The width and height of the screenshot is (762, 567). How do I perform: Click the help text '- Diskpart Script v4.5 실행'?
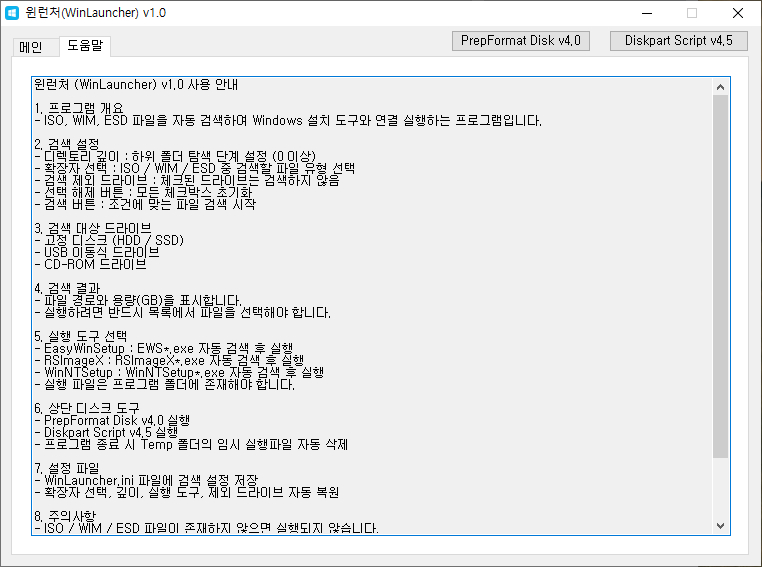tap(106, 433)
